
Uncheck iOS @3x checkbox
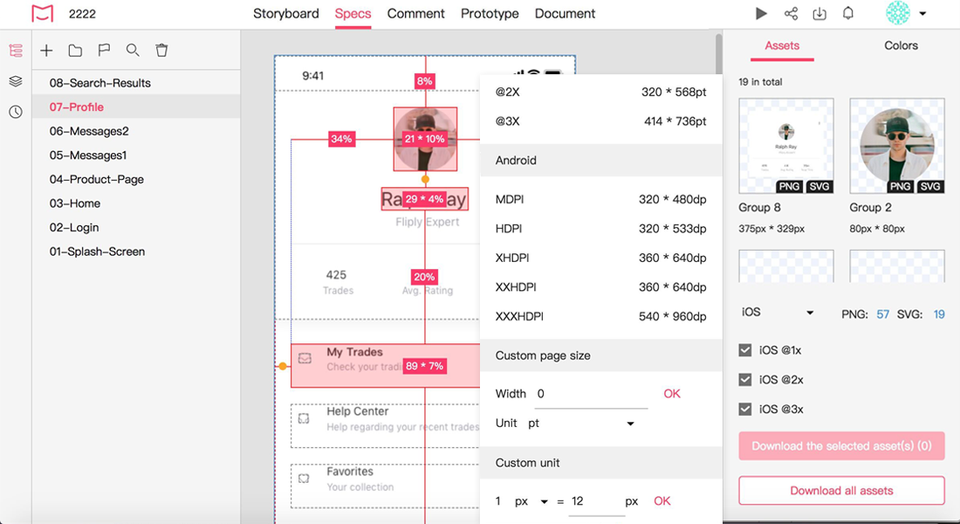coord(745,409)
